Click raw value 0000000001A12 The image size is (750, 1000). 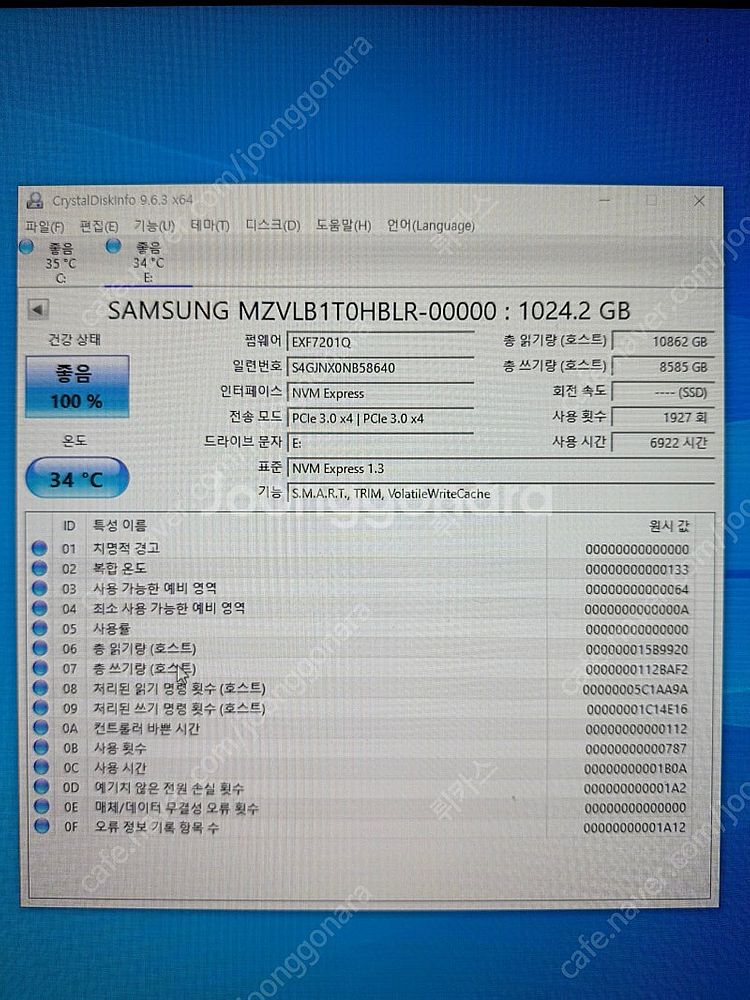click(635, 828)
